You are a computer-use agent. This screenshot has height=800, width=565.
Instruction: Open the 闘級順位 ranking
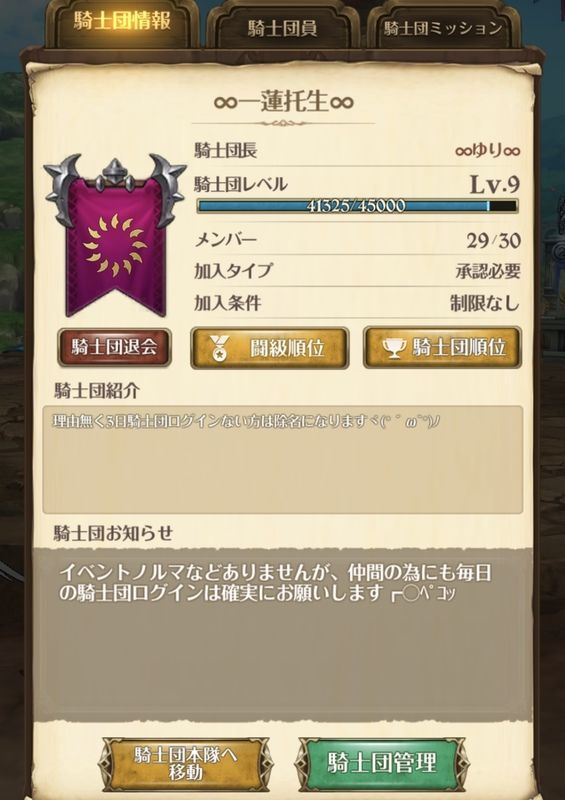click(269, 348)
